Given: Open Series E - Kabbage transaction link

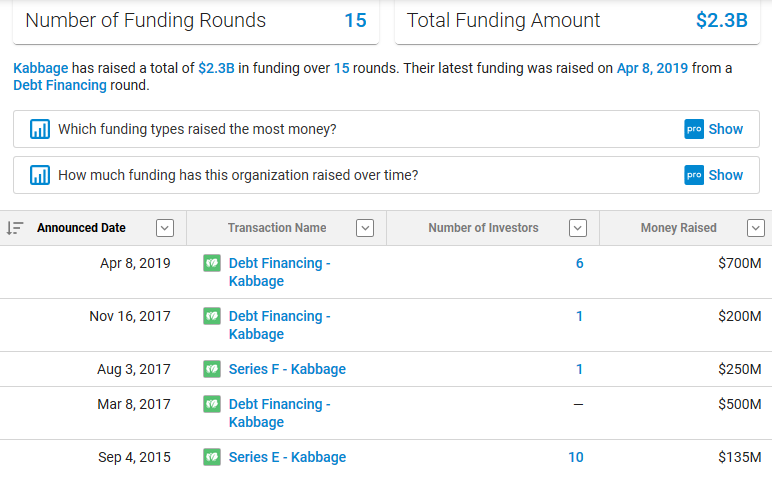Looking at the screenshot, I should click(287, 457).
